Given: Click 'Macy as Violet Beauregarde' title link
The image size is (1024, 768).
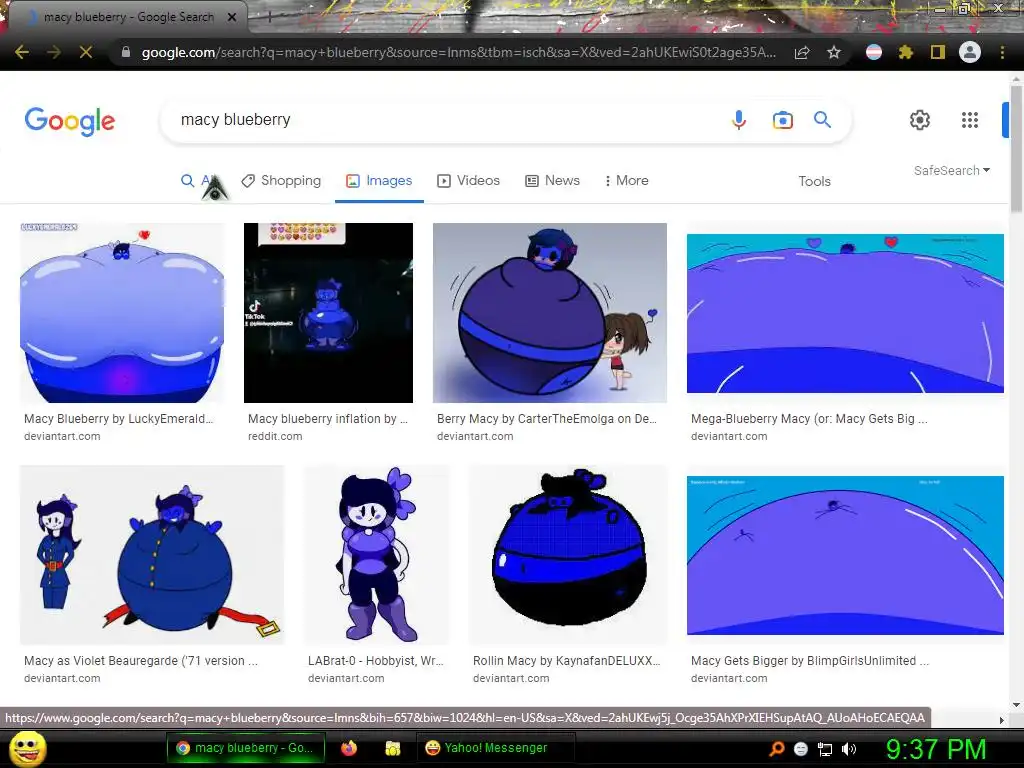Looking at the screenshot, I should (x=140, y=661).
